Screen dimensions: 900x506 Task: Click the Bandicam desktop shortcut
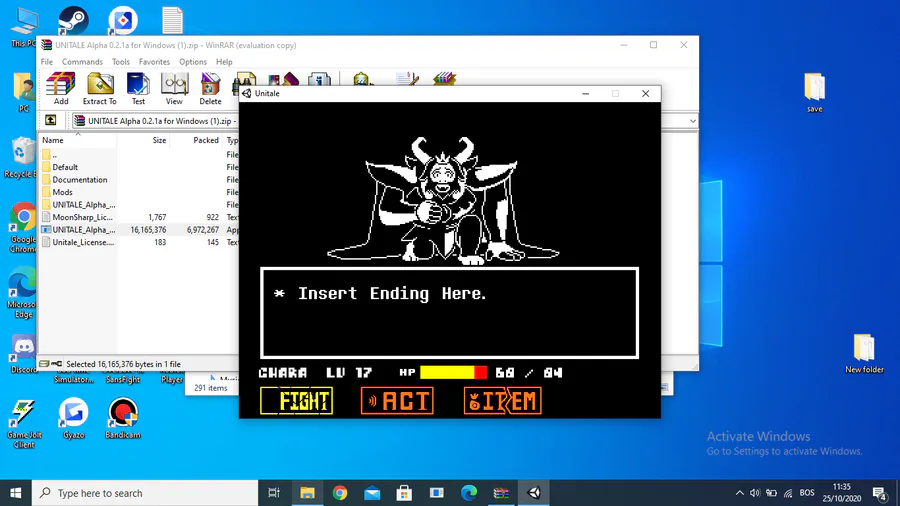click(123, 418)
